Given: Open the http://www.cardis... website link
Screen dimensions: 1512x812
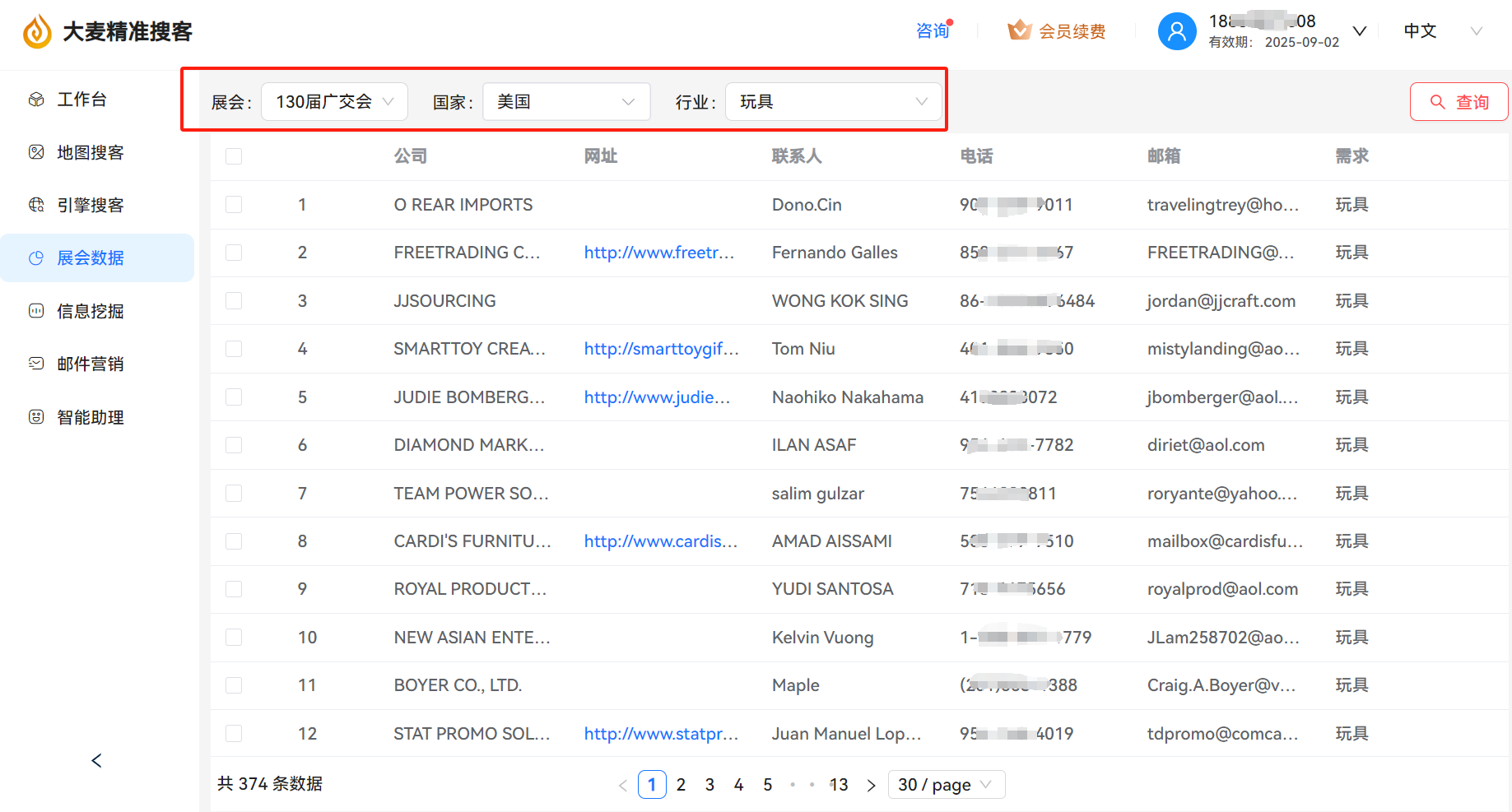Looking at the screenshot, I should point(660,541).
